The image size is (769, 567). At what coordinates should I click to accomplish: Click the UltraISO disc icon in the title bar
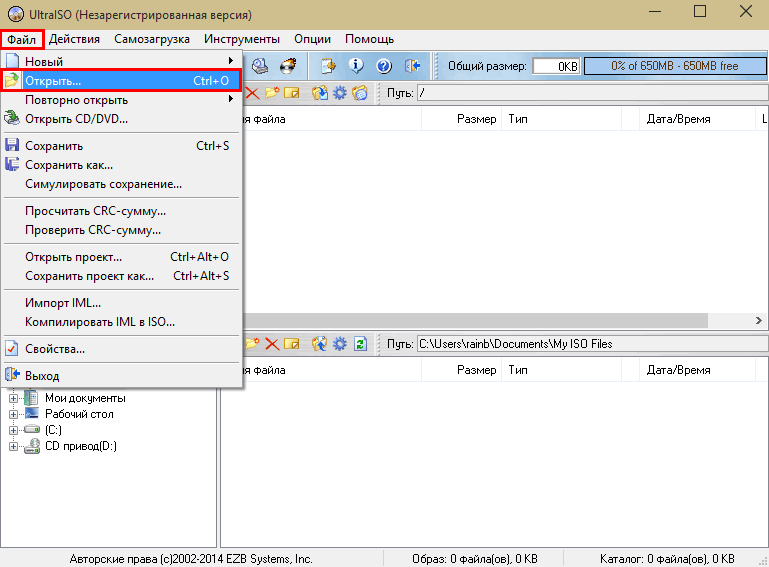coord(16,14)
